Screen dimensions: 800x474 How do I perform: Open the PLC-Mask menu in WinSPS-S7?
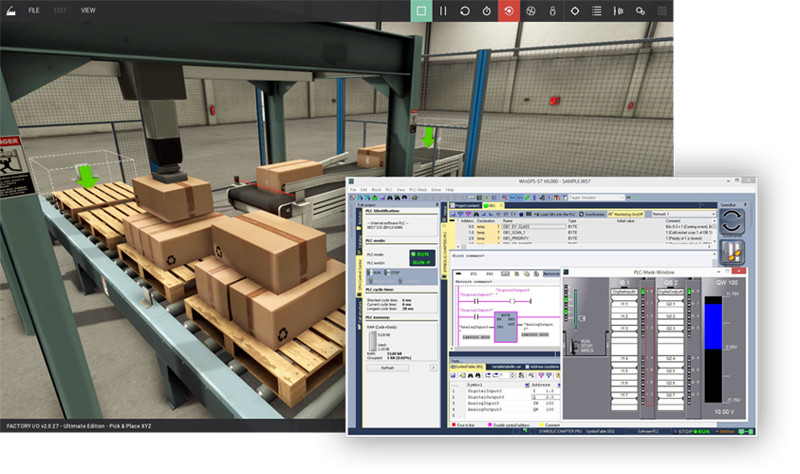pos(418,190)
